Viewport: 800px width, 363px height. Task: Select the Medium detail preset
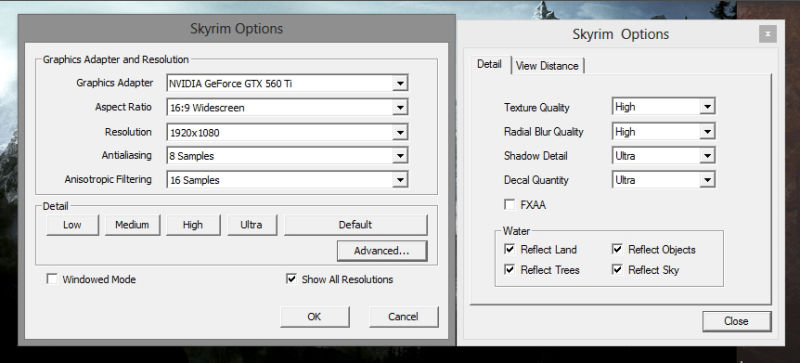132,225
